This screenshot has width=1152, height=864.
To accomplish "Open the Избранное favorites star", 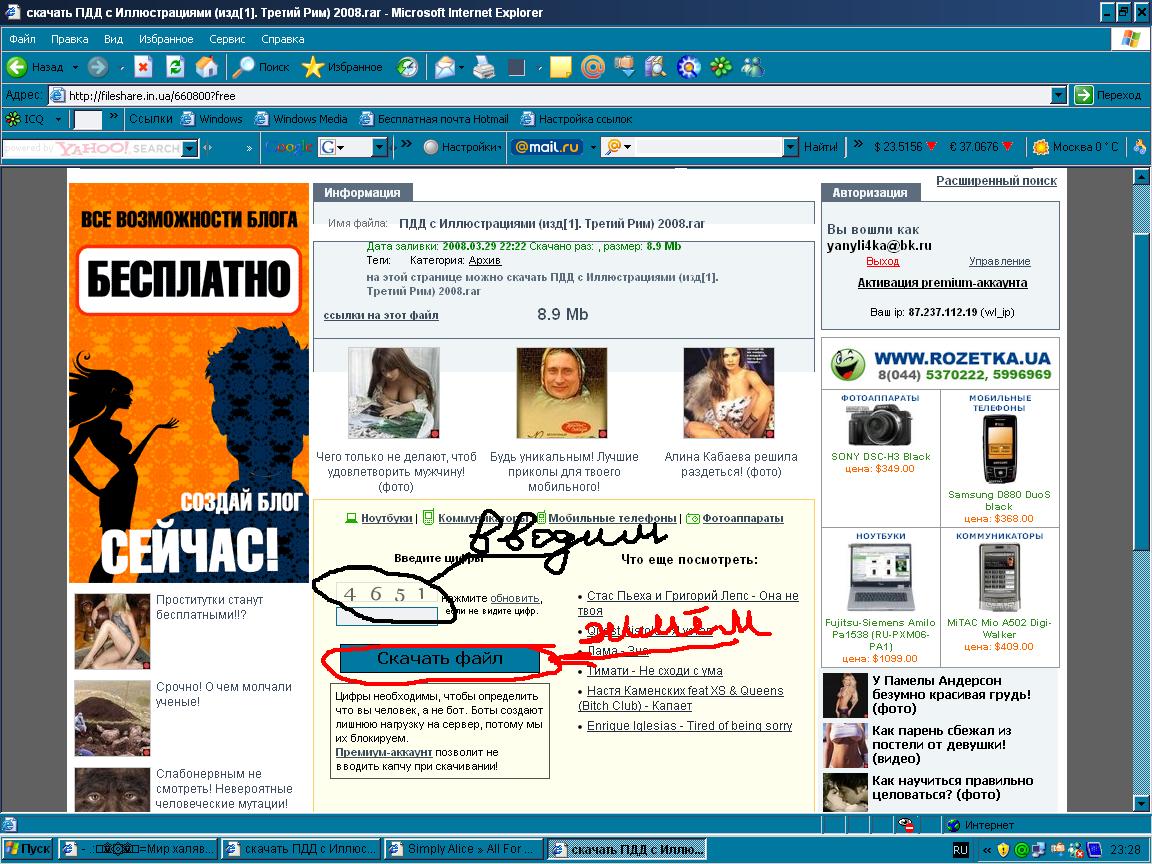I will [x=342, y=67].
